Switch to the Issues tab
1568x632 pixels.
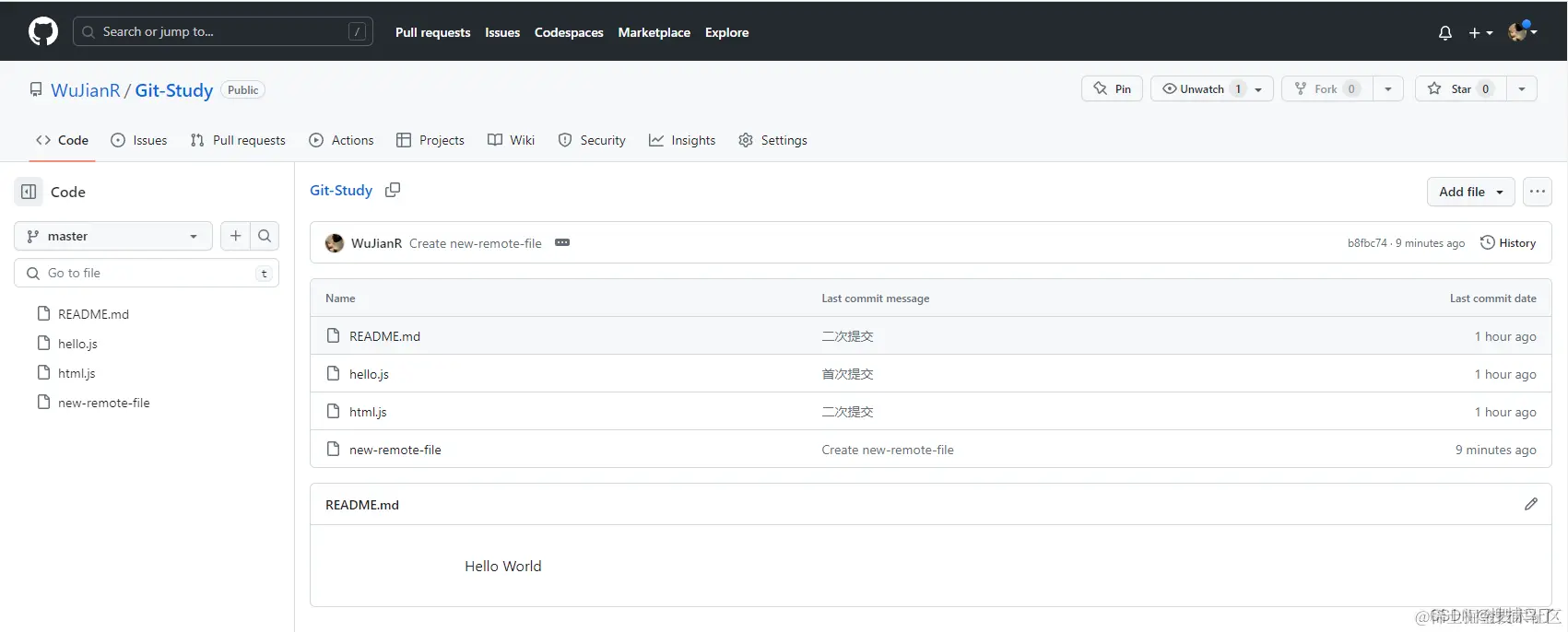coord(139,140)
